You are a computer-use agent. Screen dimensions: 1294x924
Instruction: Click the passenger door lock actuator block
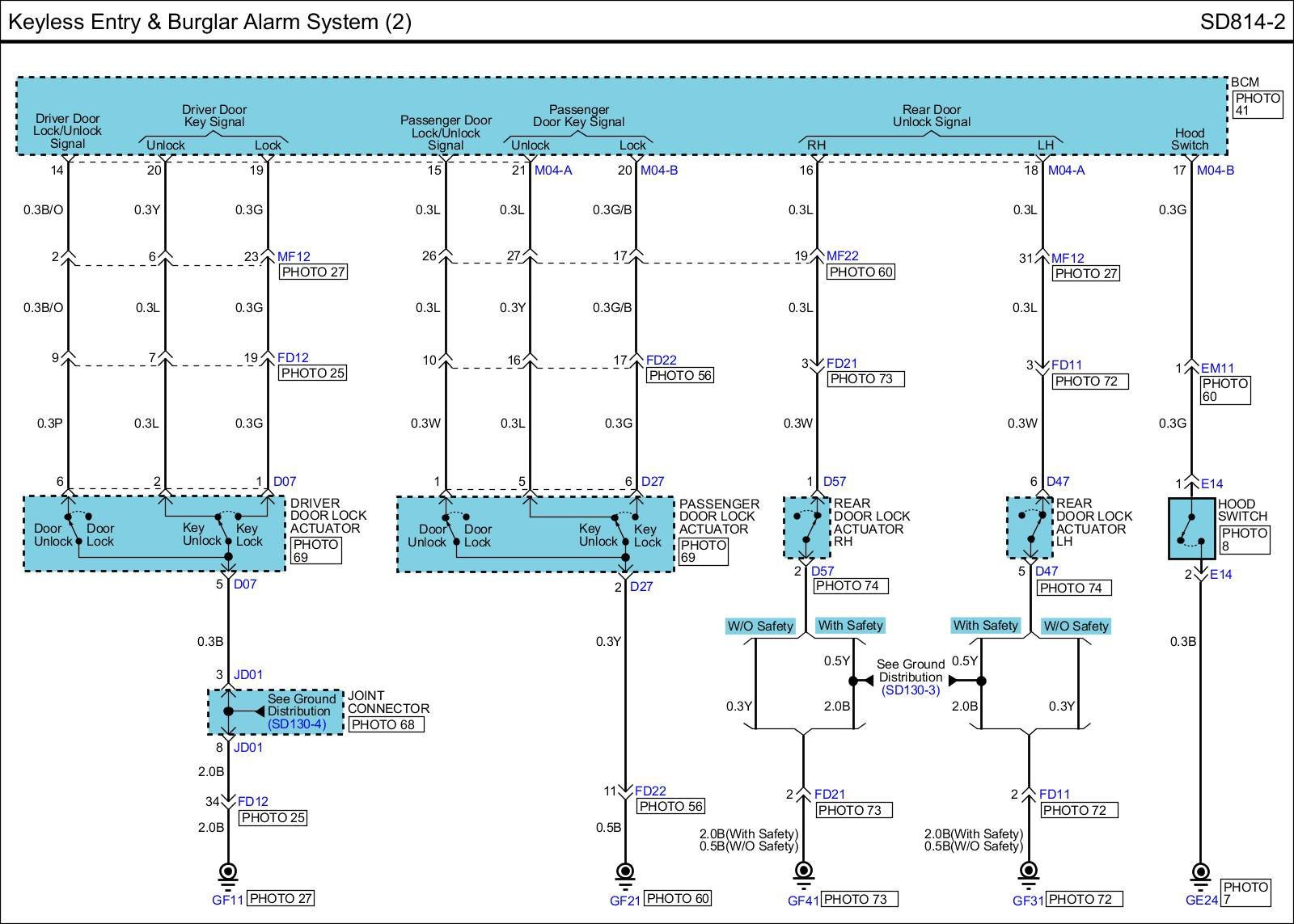(534, 534)
